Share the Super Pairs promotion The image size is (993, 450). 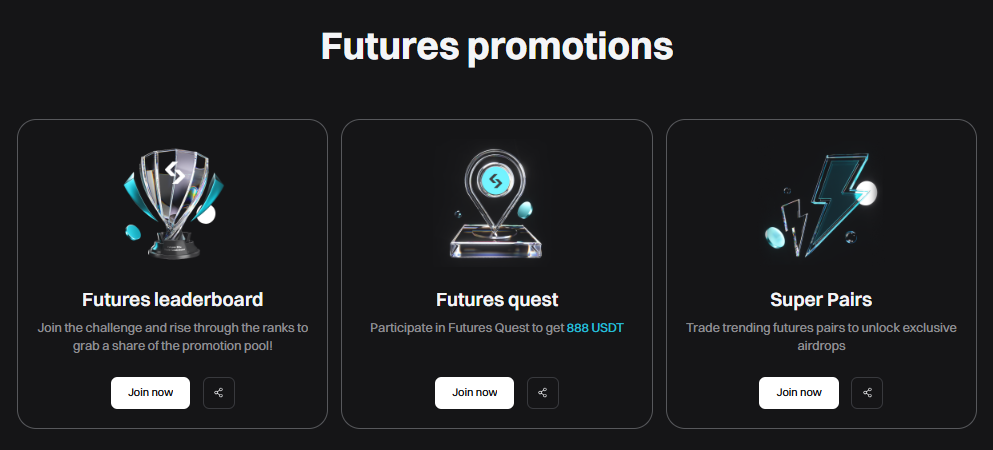tap(867, 393)
